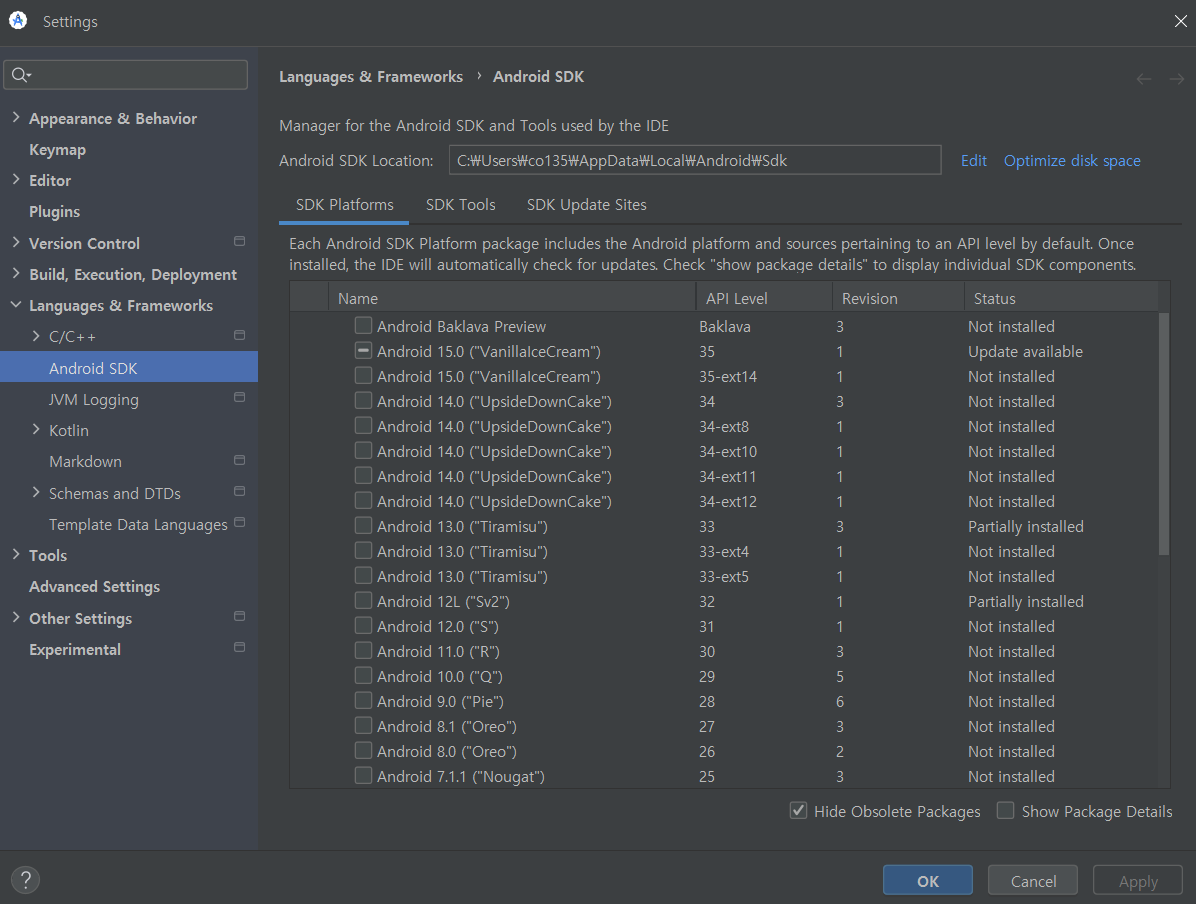Expand Other Settings section
Viewport: 1196px width, 904px height.
click(x=16, y=617)
